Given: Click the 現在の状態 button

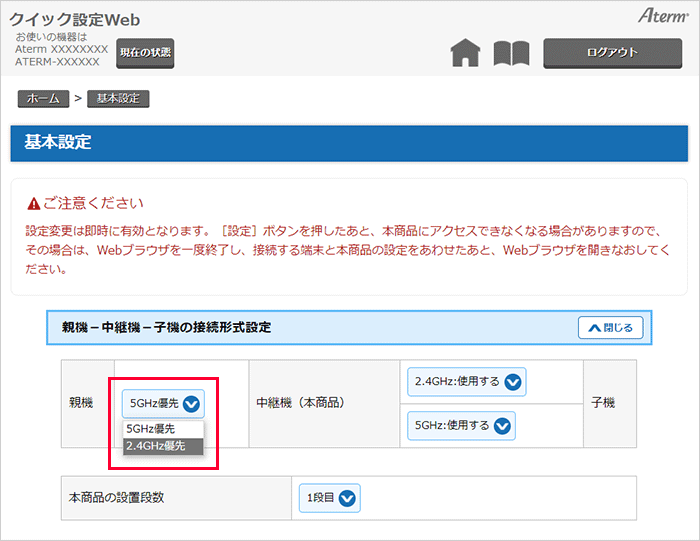Looking at the screenshot, I should coord(145,53).
